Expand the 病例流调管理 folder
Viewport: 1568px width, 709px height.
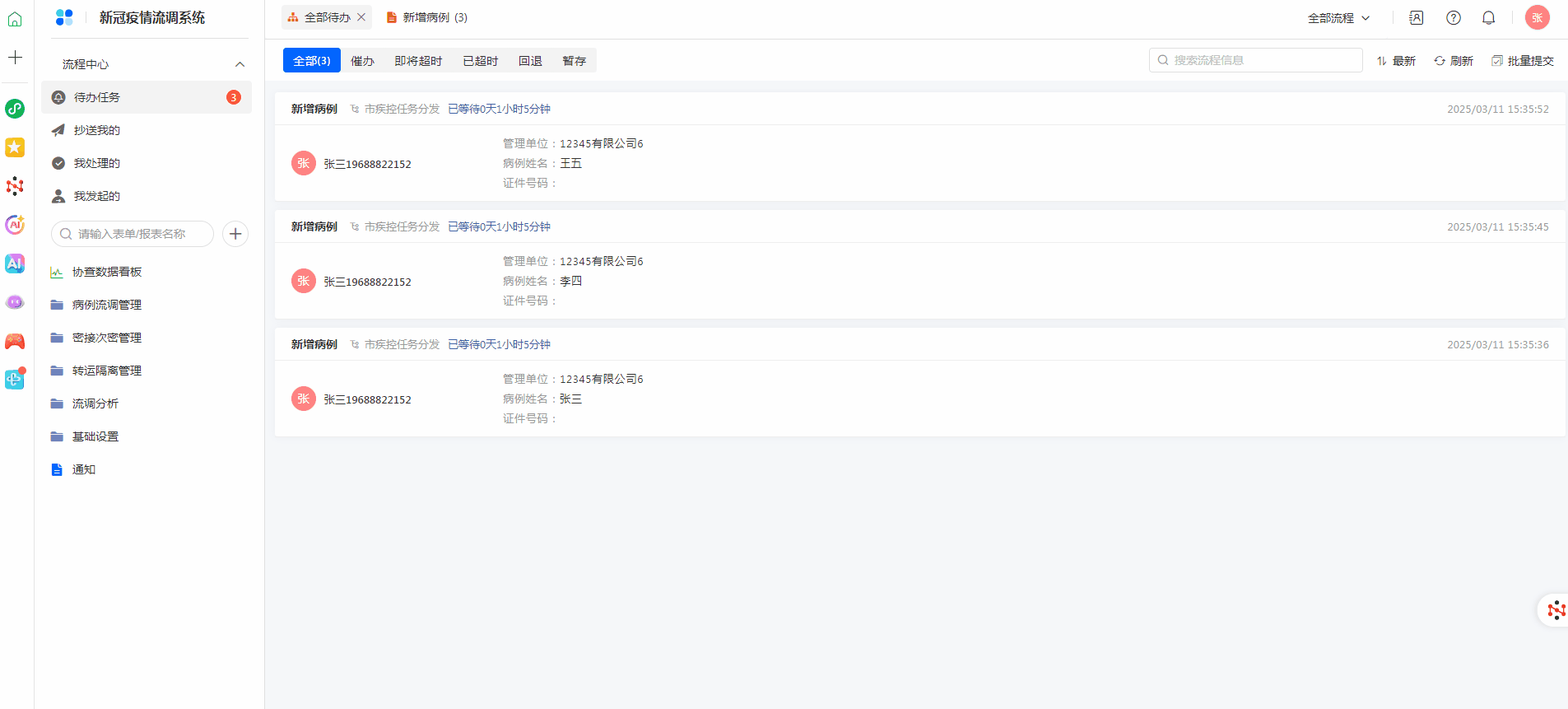pyautogui.click(x=106, y=305)
